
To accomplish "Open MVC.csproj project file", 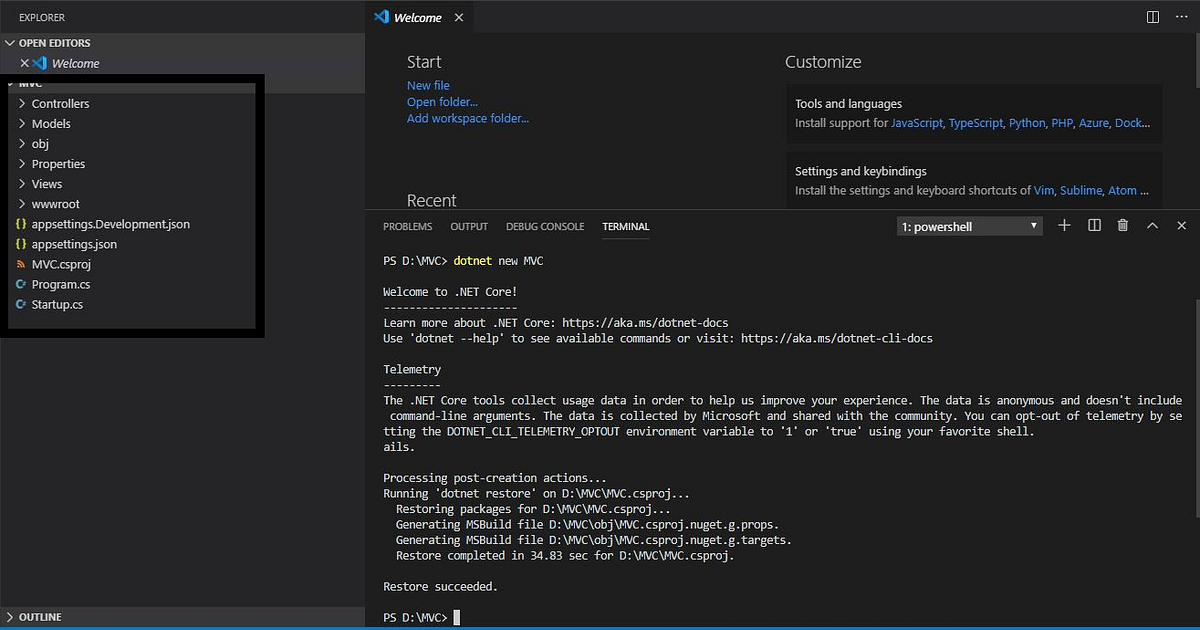I will click(x=61, y=264).
